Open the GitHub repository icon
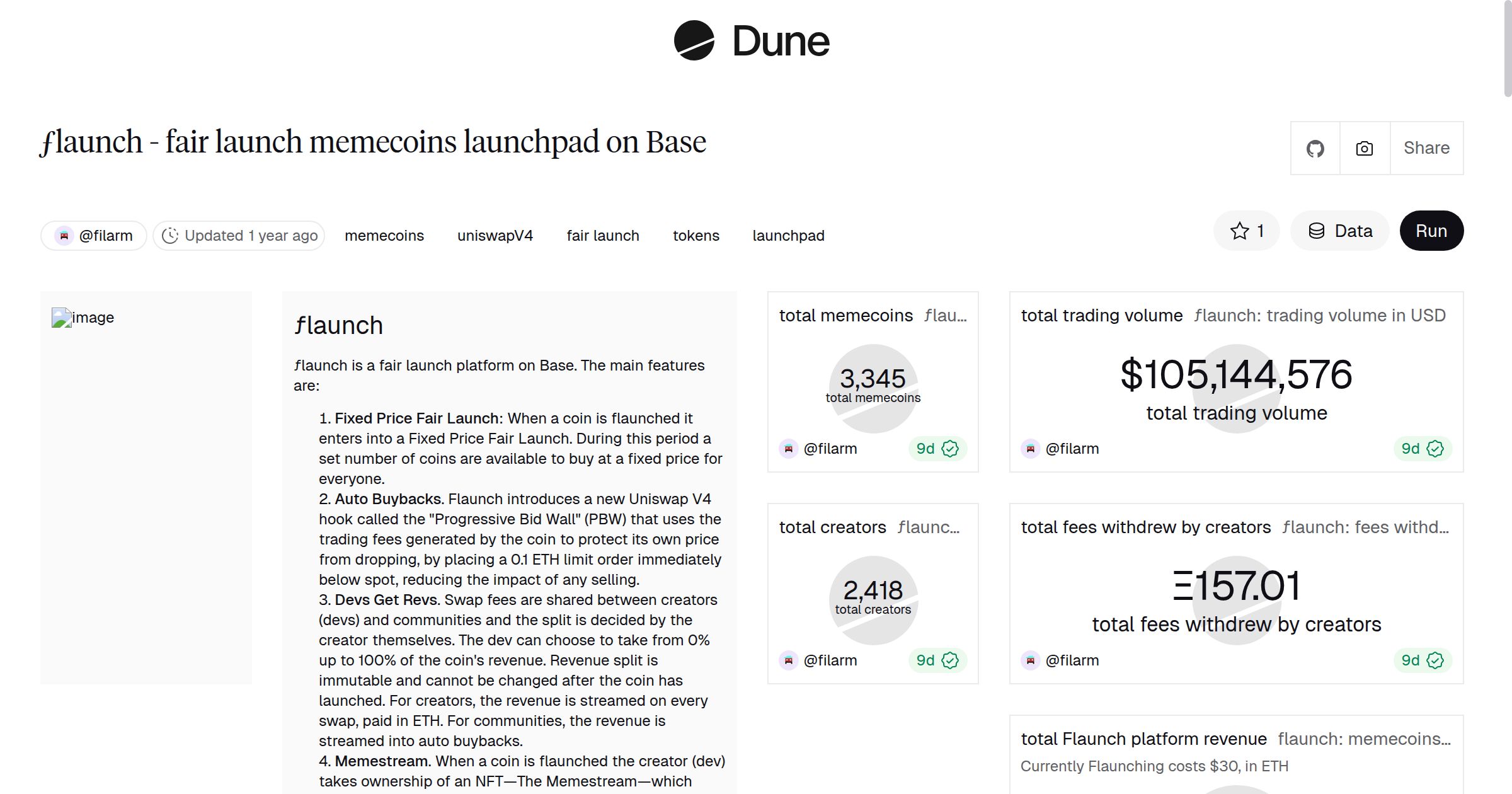Image resolution: width=1512 pixels, height=794 pixels. (x=1316, y=147)
